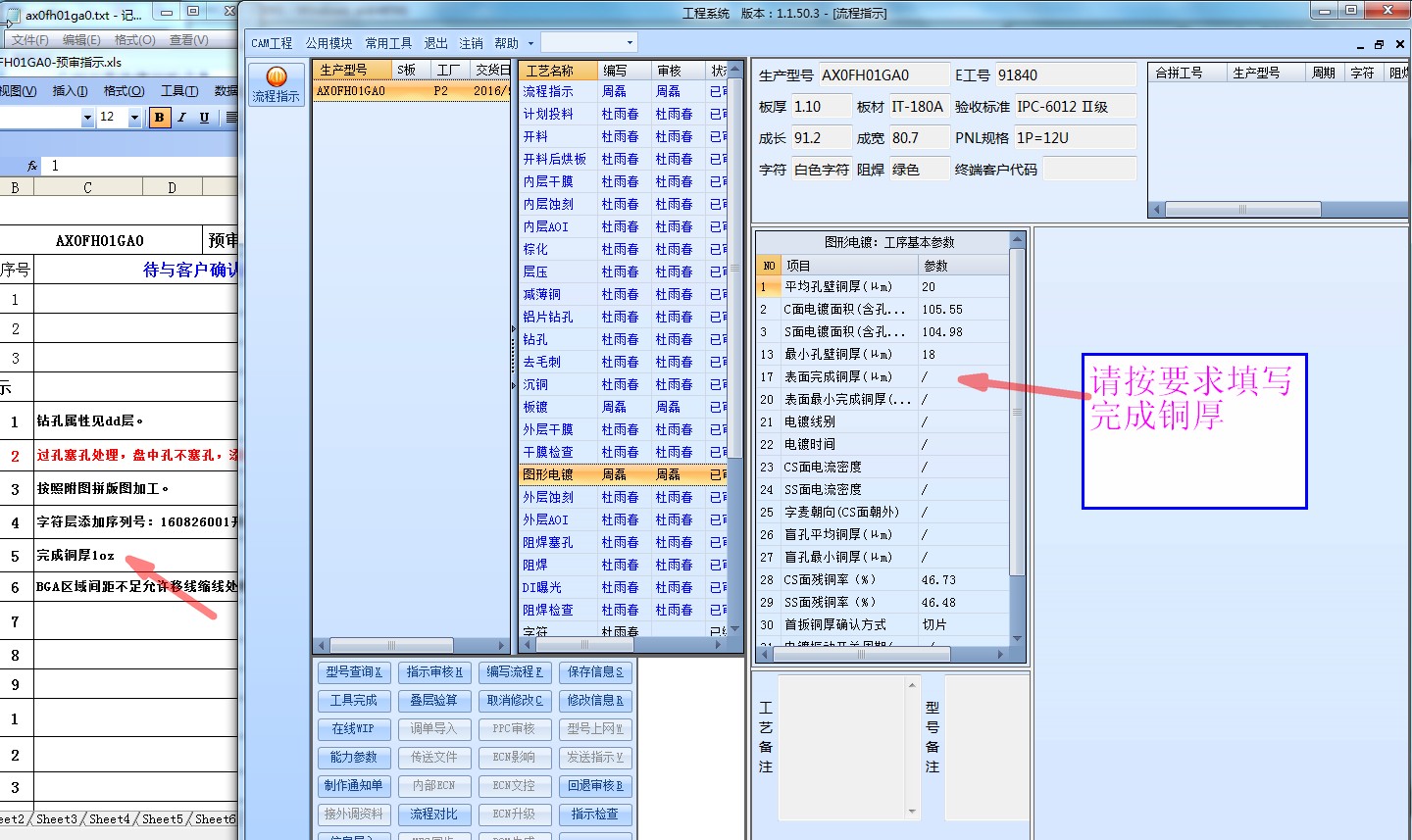
Task: Select the 内层AOI process row
Action: pyautogui.click(x=624, y=226)
